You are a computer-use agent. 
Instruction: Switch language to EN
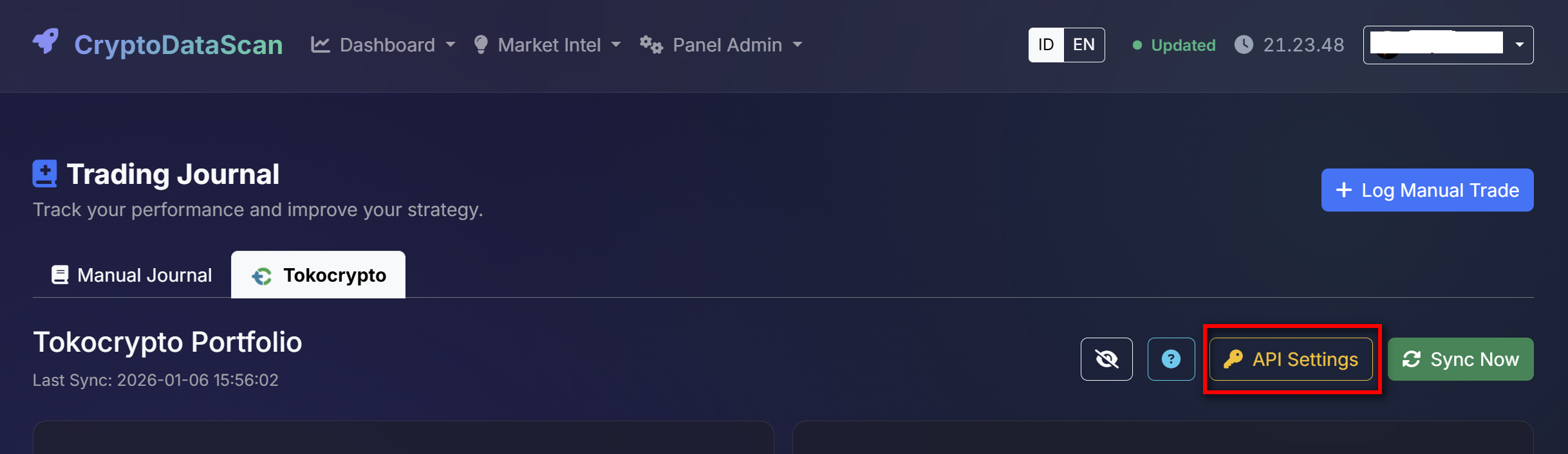tap(1083, 44)
